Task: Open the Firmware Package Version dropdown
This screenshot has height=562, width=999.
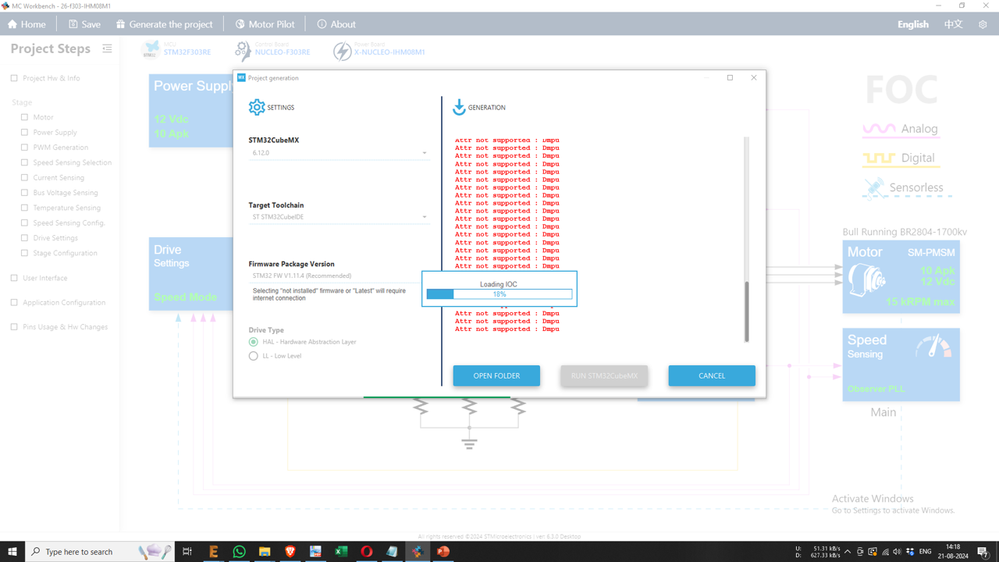Action: tap(336, 276)
